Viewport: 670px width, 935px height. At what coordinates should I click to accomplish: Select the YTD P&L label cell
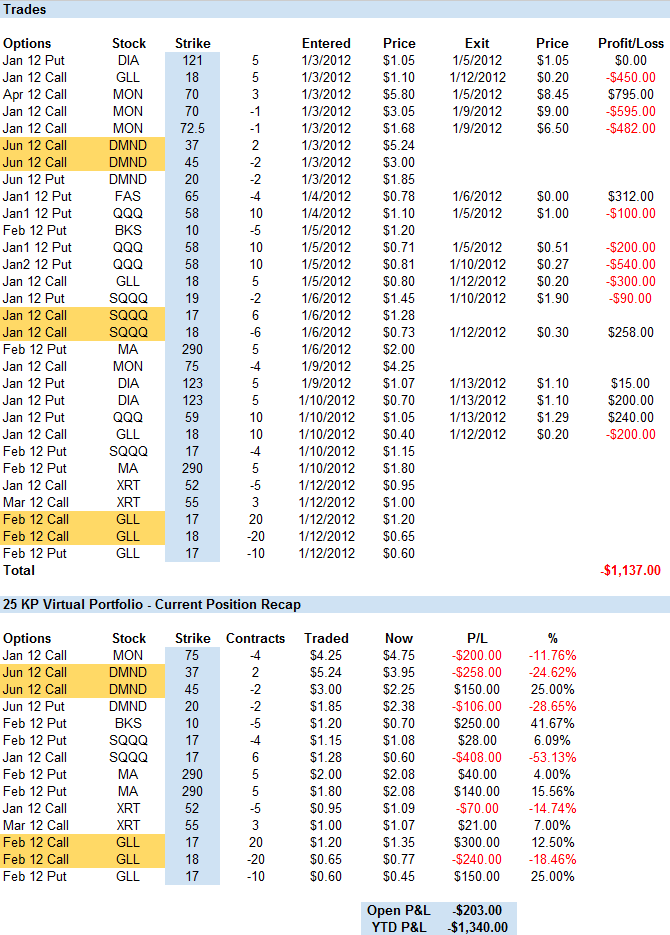[400, 926]
